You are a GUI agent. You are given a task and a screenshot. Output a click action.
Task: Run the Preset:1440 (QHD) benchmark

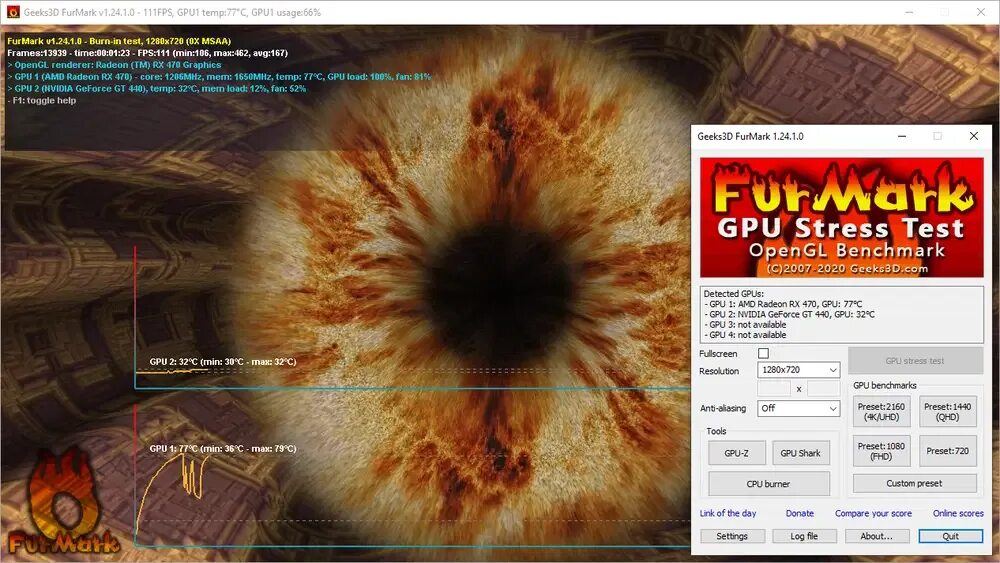click(x=948, y=411)
